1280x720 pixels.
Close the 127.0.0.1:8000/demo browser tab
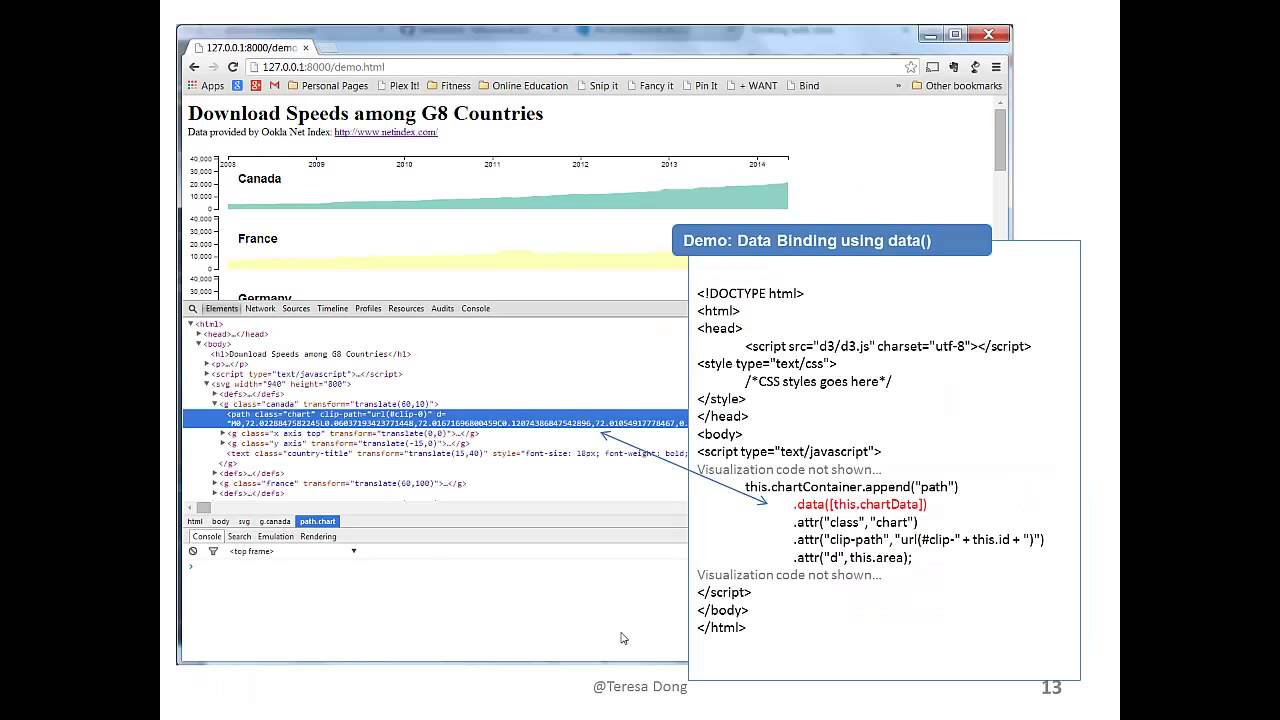(x=306, y=48)
